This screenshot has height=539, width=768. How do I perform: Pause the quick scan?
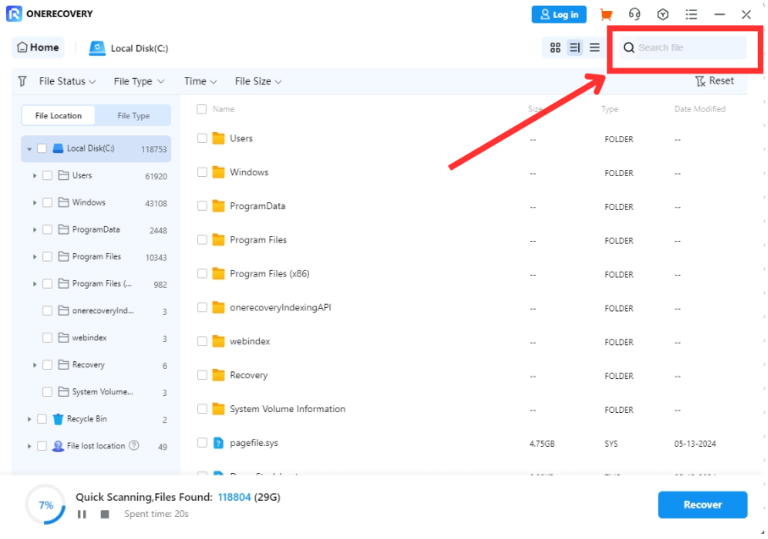click(x=82, y=514)
